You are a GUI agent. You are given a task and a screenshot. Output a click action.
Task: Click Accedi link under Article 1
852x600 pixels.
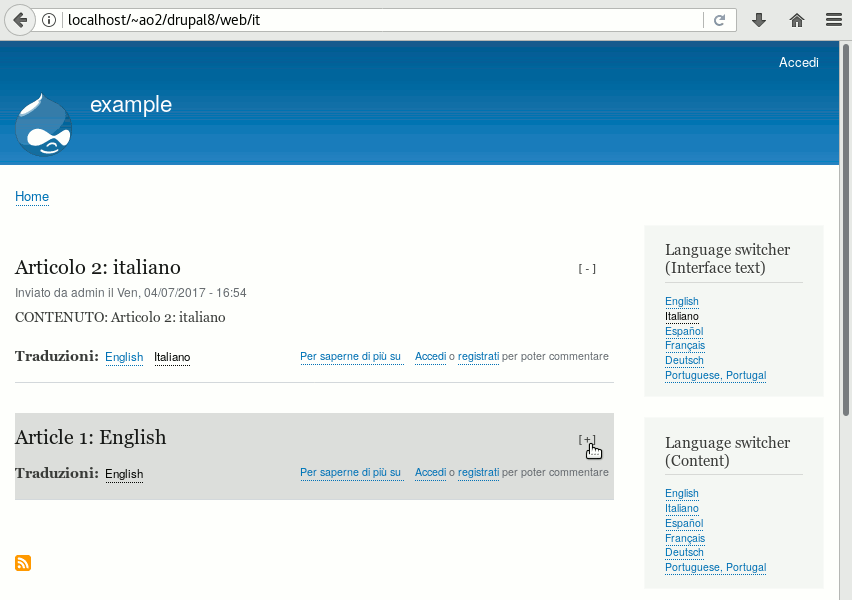tap(430, 473)
